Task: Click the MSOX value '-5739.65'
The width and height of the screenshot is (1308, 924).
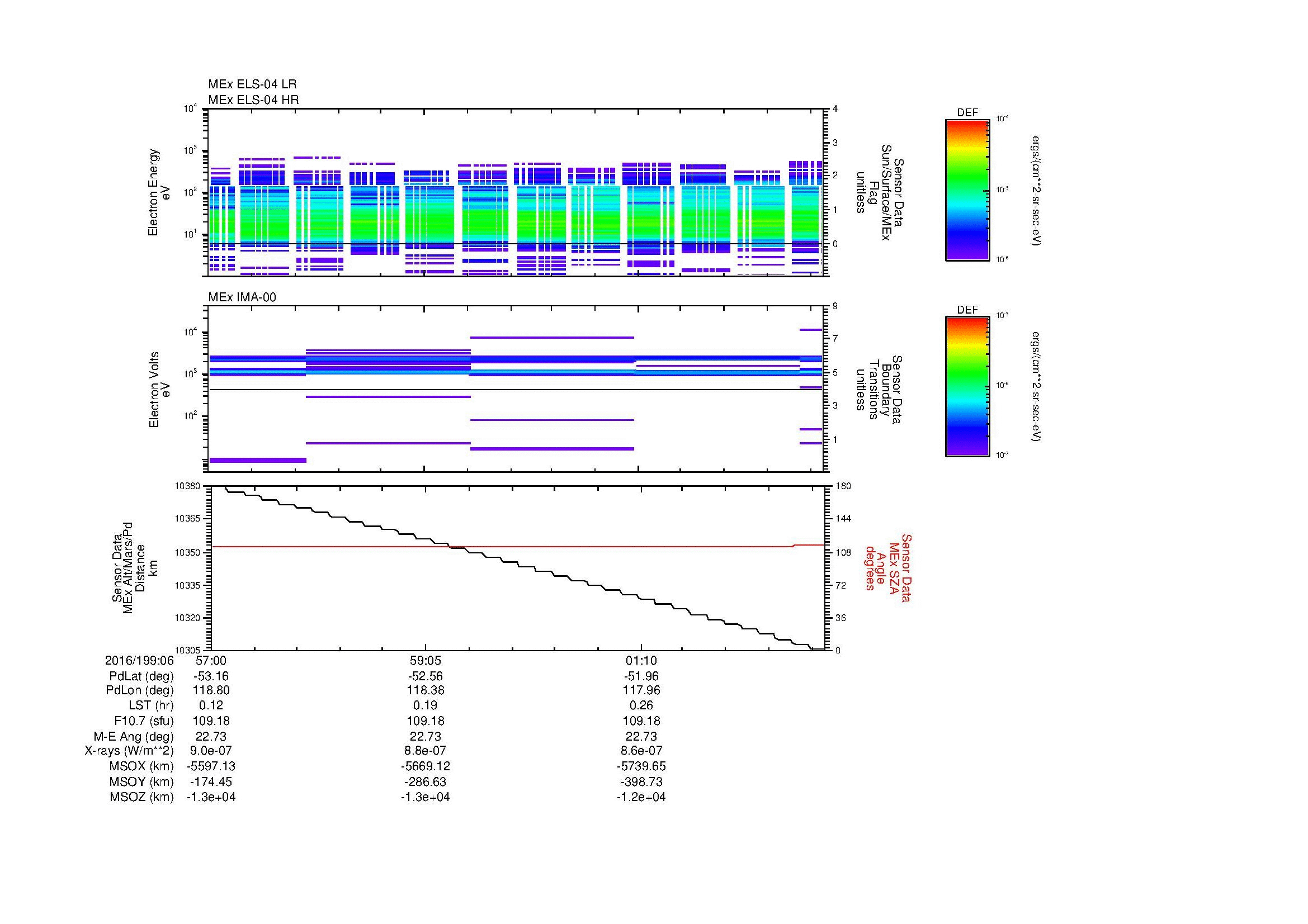Action: 641,767
